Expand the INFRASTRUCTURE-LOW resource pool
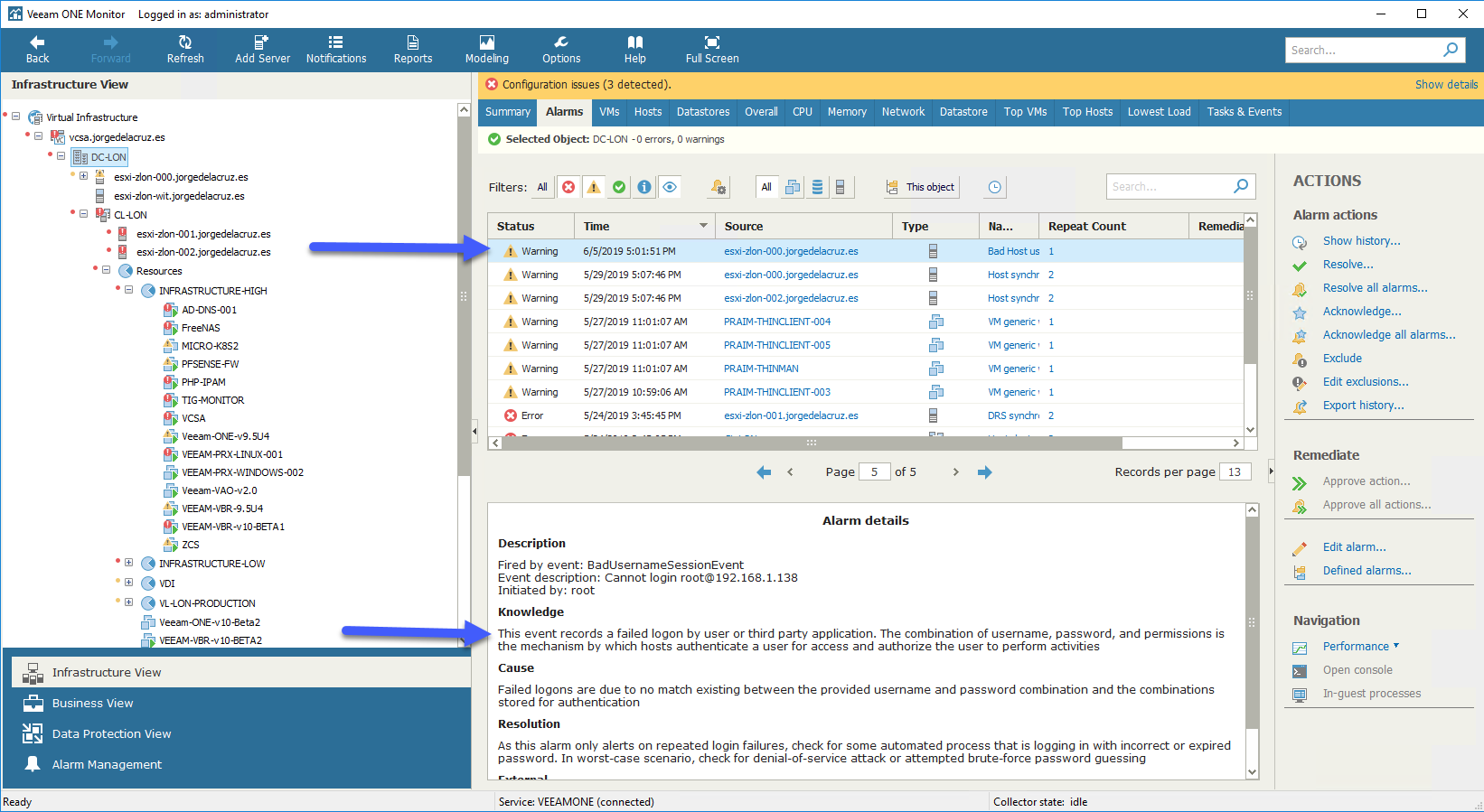Image resolution: width=1484 pixels, height=812 pixels. coord(129,563)
